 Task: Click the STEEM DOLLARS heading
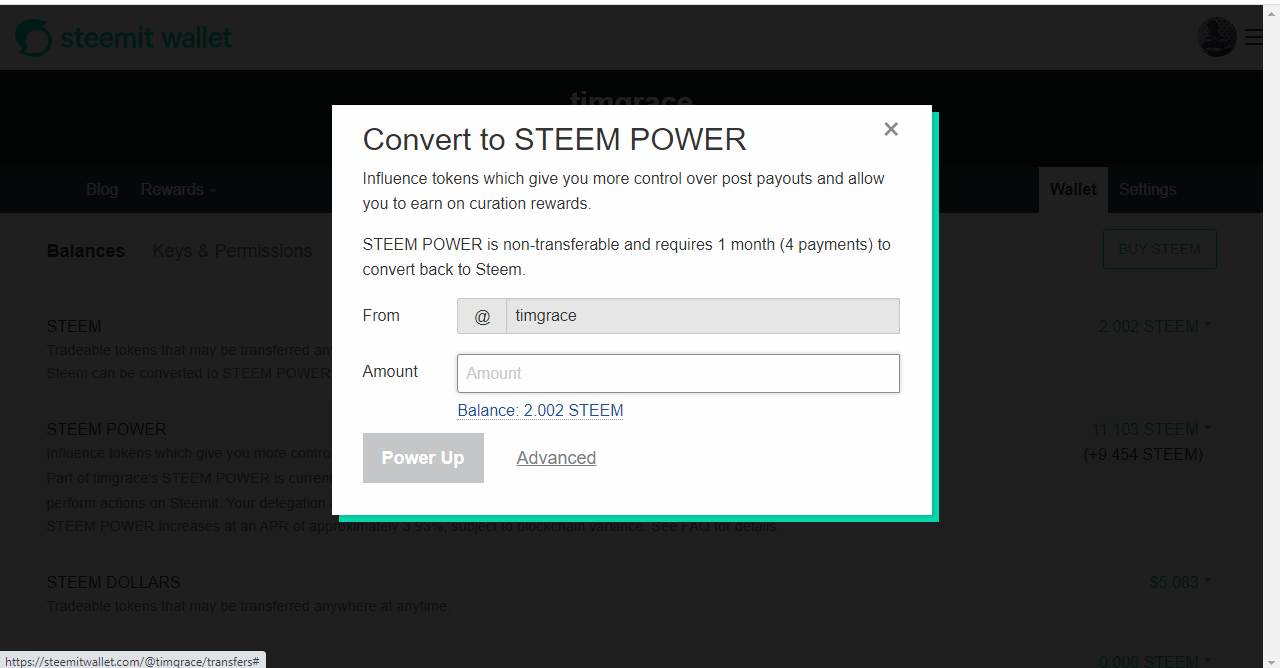click(x=114, y=582)
